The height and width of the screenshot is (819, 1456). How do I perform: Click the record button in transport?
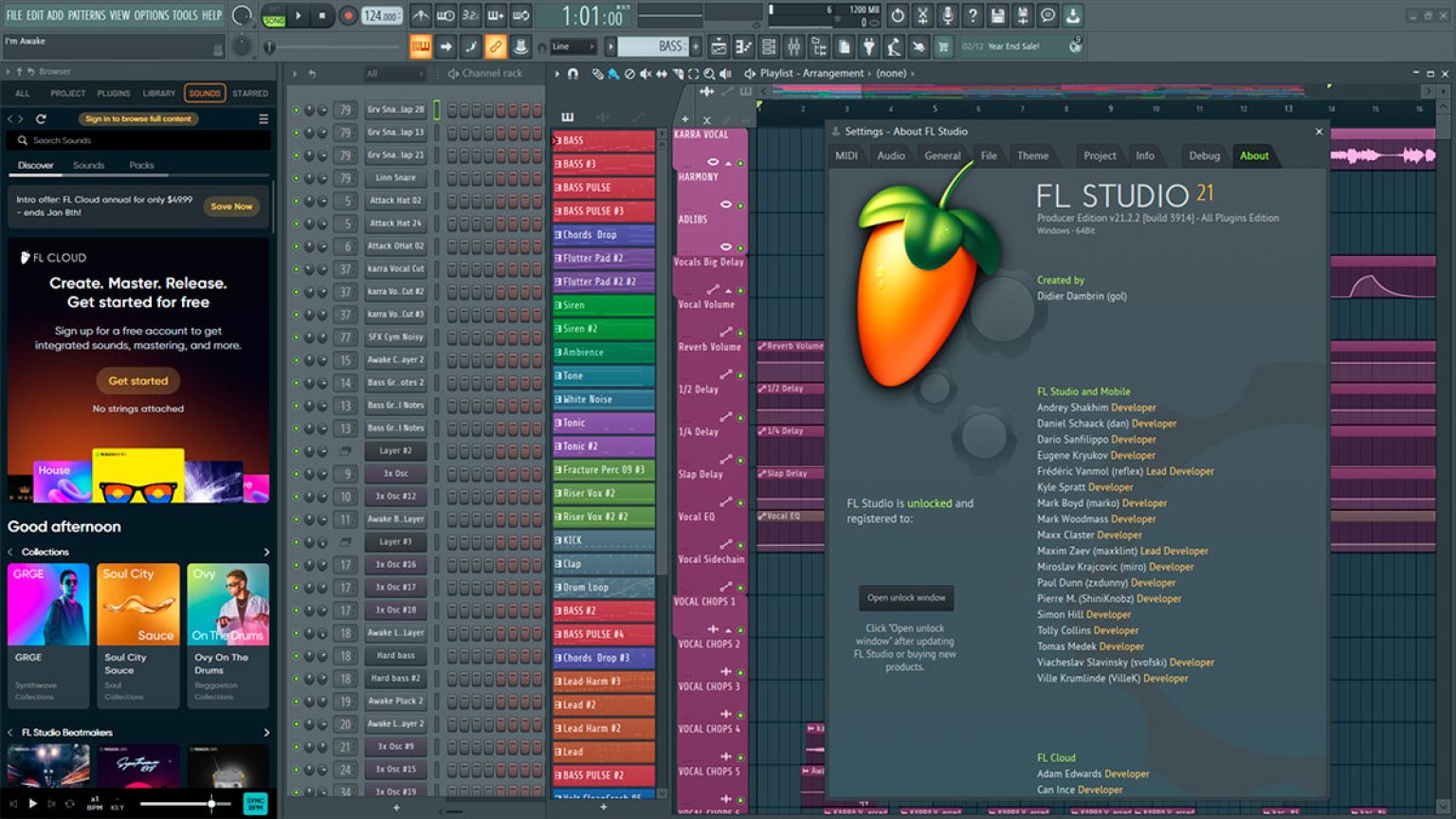[x=348, y=16]
